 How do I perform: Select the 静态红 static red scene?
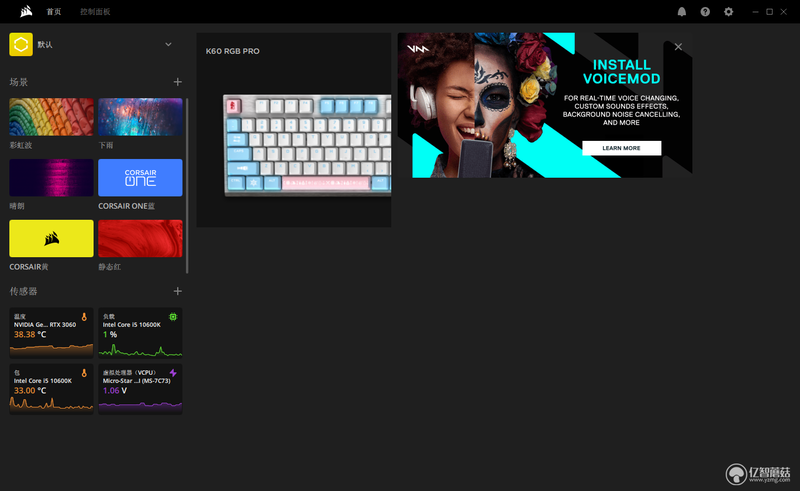140,238
